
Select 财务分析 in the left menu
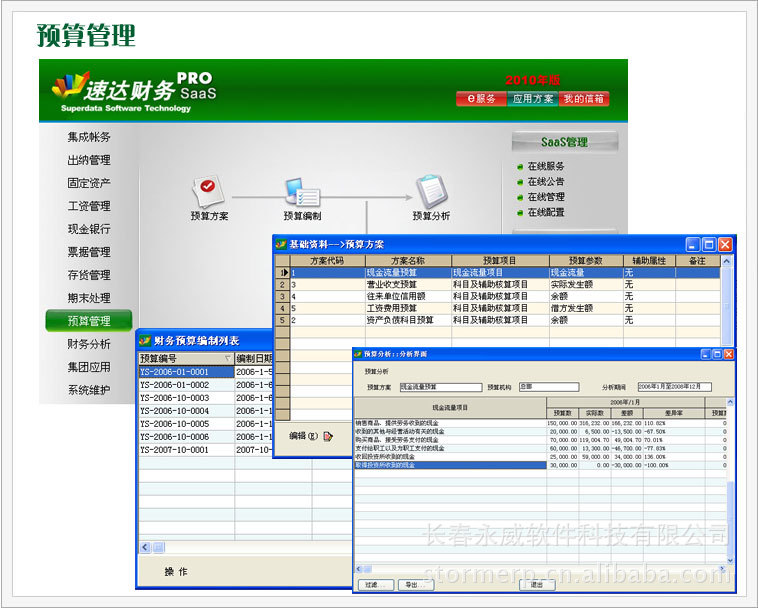[x=89, y=344]
